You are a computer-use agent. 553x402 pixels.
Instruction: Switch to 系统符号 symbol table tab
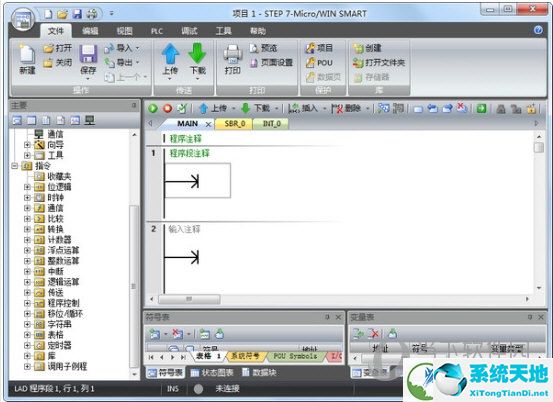pos(245,356)
